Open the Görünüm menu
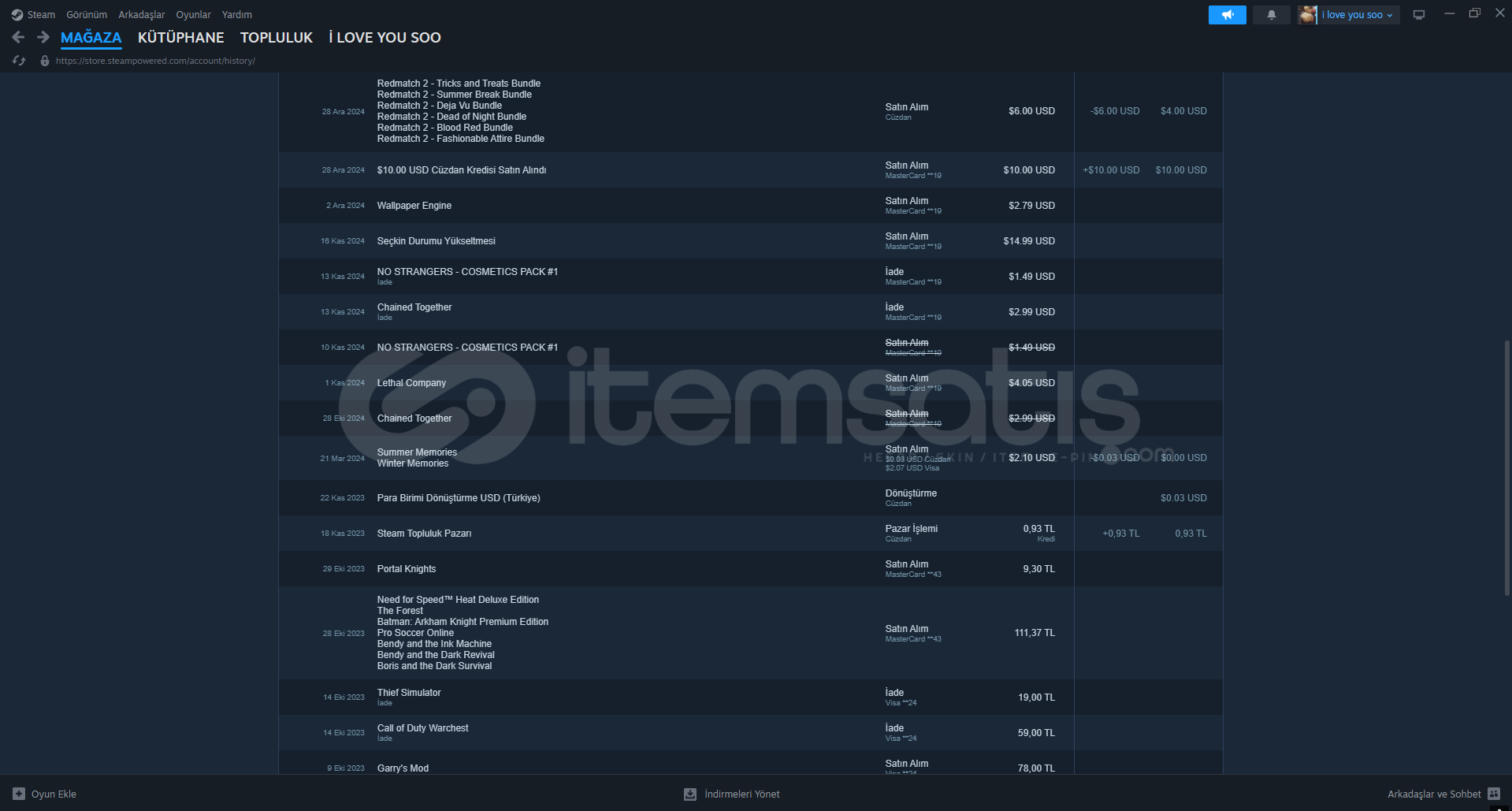 click(x=87, y=15)
